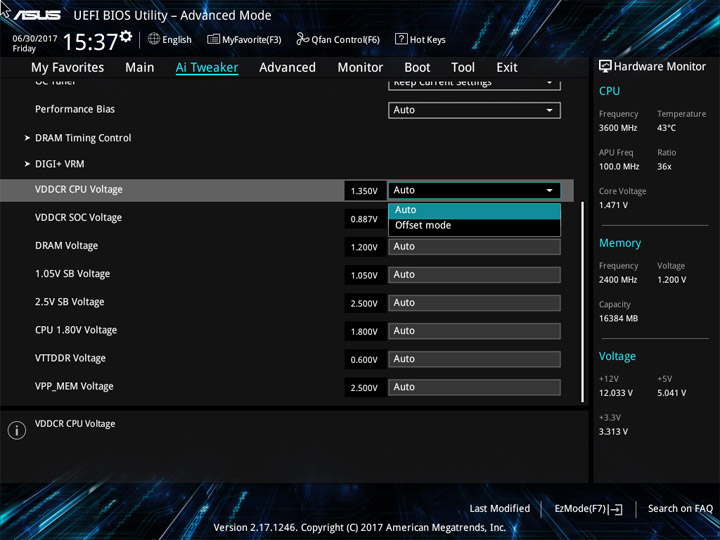Open MyFavorite(F3) list icon

point(213,39)
